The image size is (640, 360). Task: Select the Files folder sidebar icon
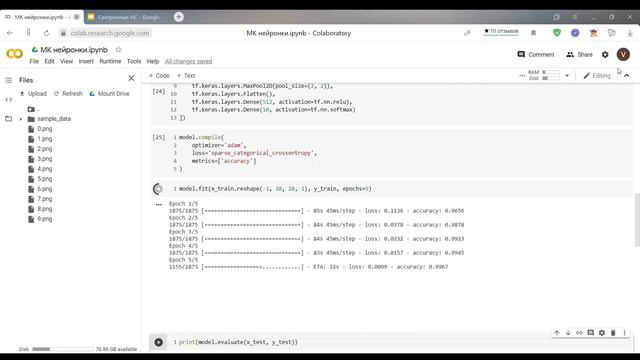(x=9, y=119)
